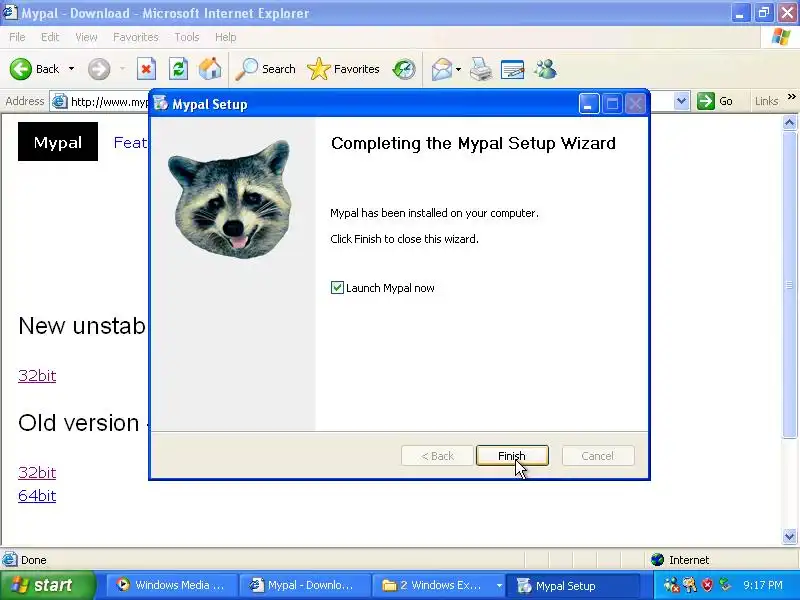Print the page with the printer icon
Image resolution: width=800 pixels, height=600 pixels.
coord(481,69)
